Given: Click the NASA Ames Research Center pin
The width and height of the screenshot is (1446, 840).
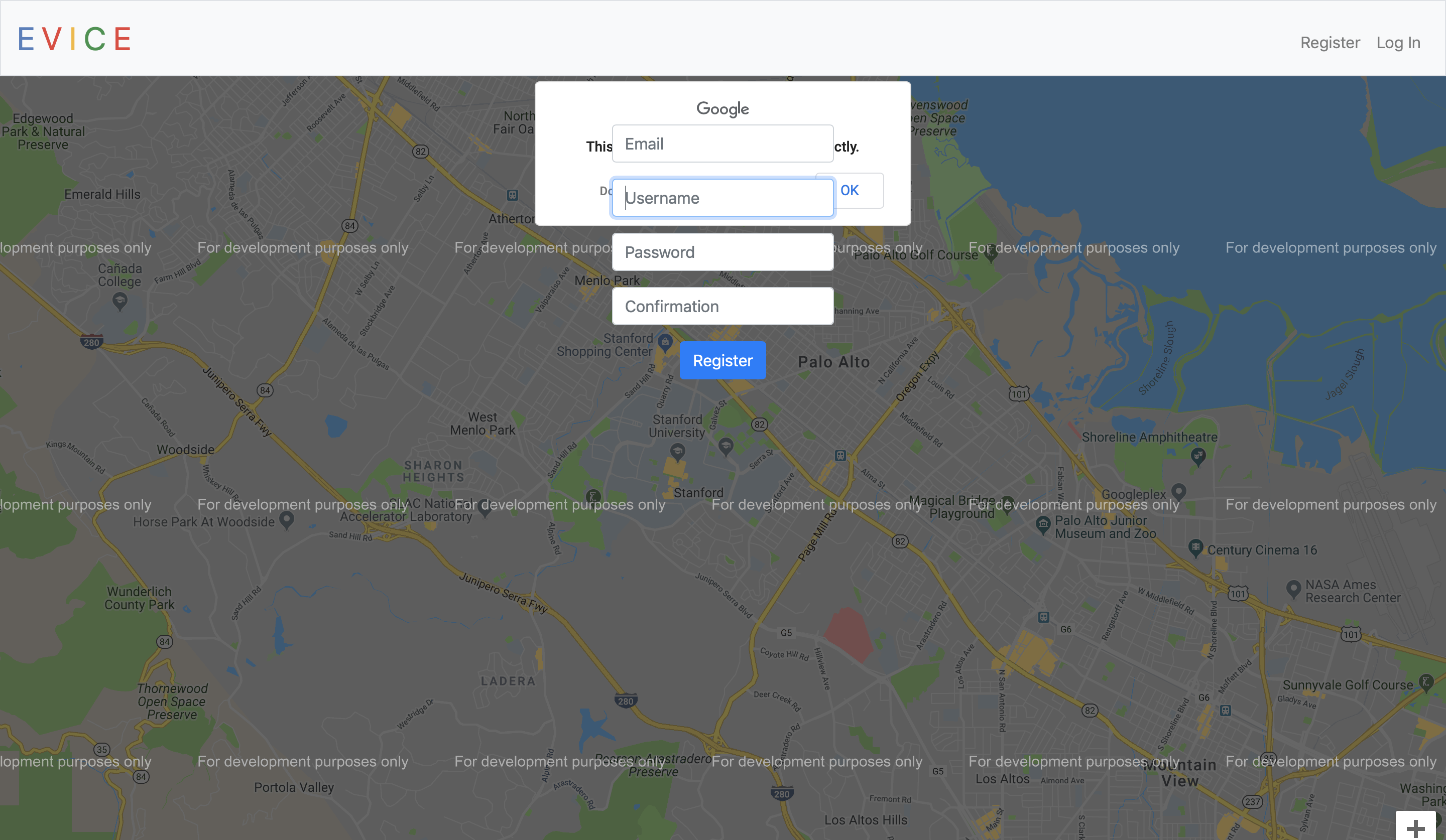Looking at the screenshot, I should click(x=1293, y=588).
